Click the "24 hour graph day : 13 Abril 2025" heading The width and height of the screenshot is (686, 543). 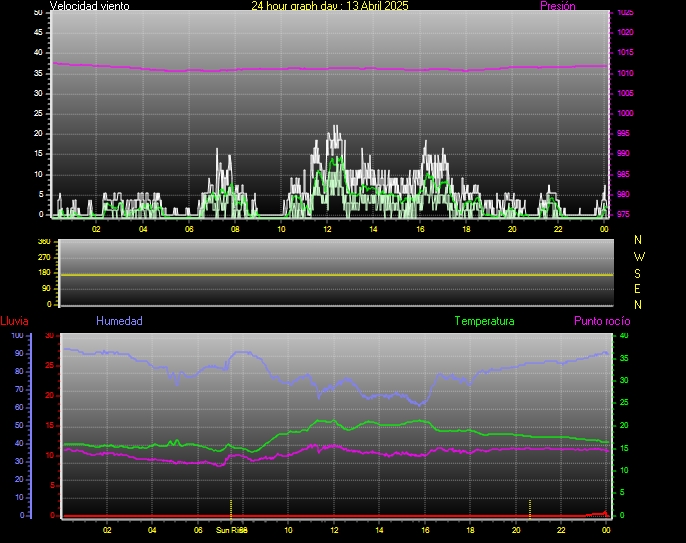[329, 6]
